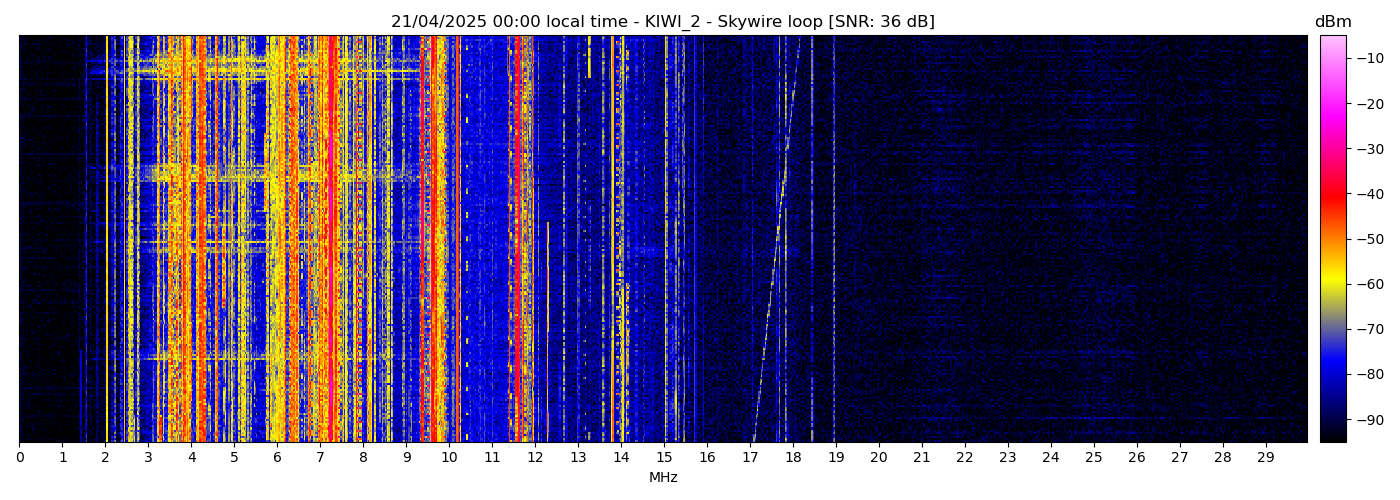Pick the yellow colorbar region near −60 dBm
The image size is (1400, 500).
[1332, 284]
